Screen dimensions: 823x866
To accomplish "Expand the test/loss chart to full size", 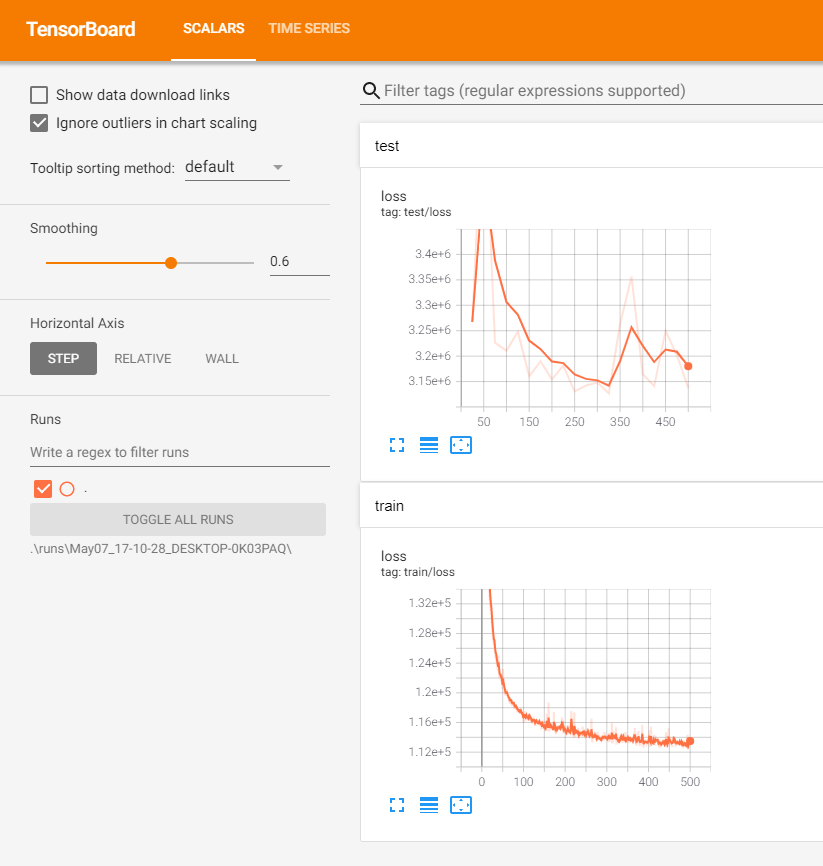I will [x=397, y=445].
